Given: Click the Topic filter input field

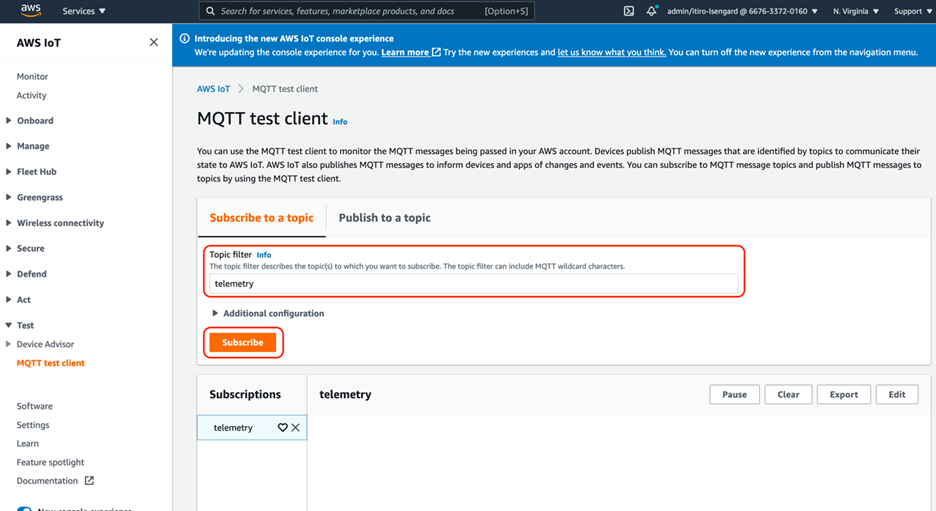Looking at the screenshot, I should coord(473,284).
